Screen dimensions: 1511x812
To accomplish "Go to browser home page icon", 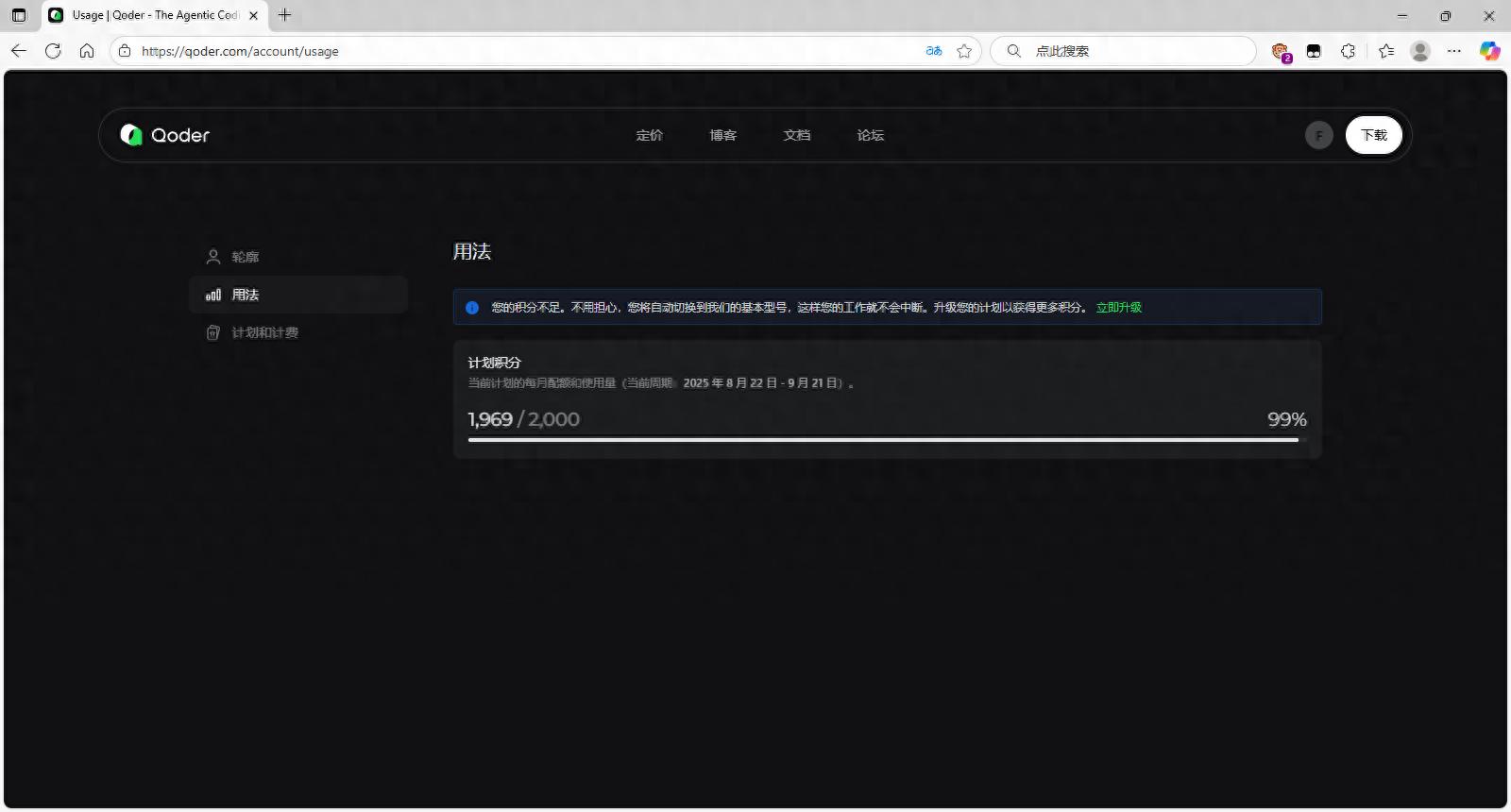I will point(87,51).
